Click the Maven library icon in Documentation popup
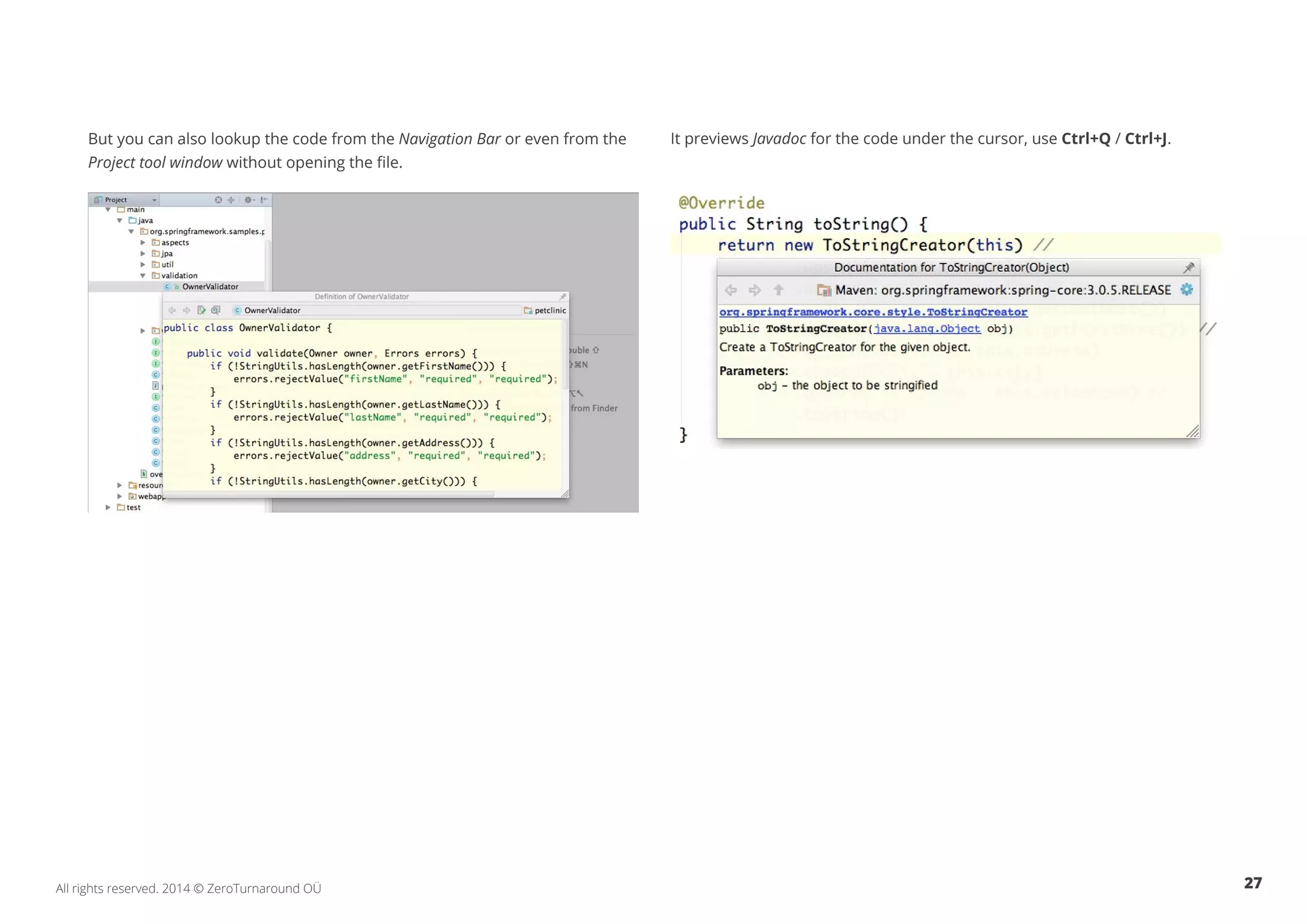 click(x=824, y=290)
